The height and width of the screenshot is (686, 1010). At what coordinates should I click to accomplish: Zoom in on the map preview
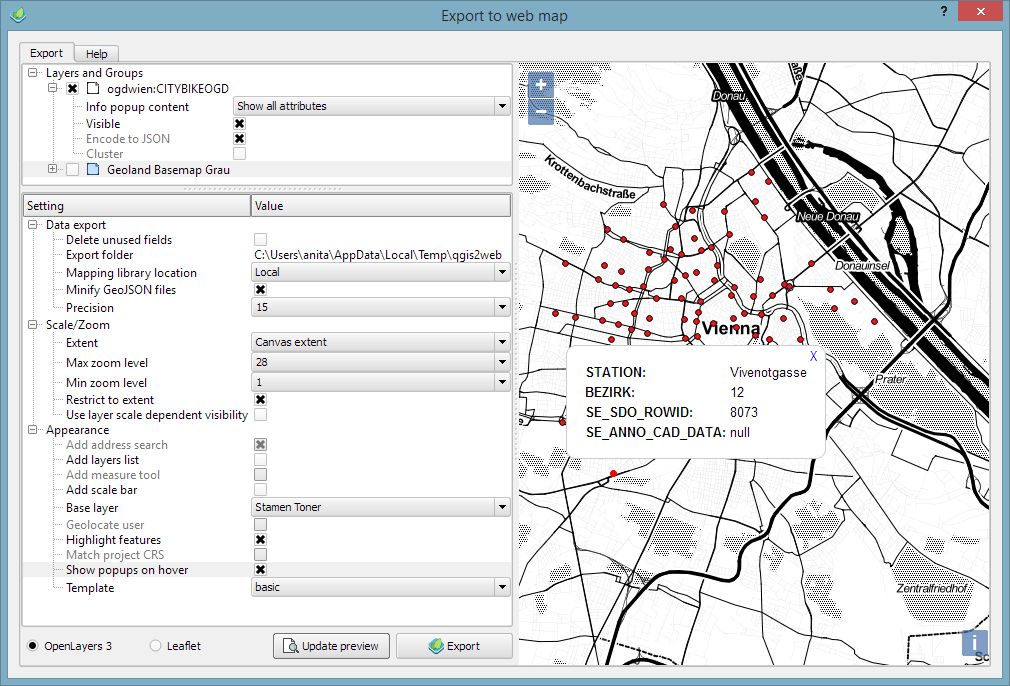541,84
